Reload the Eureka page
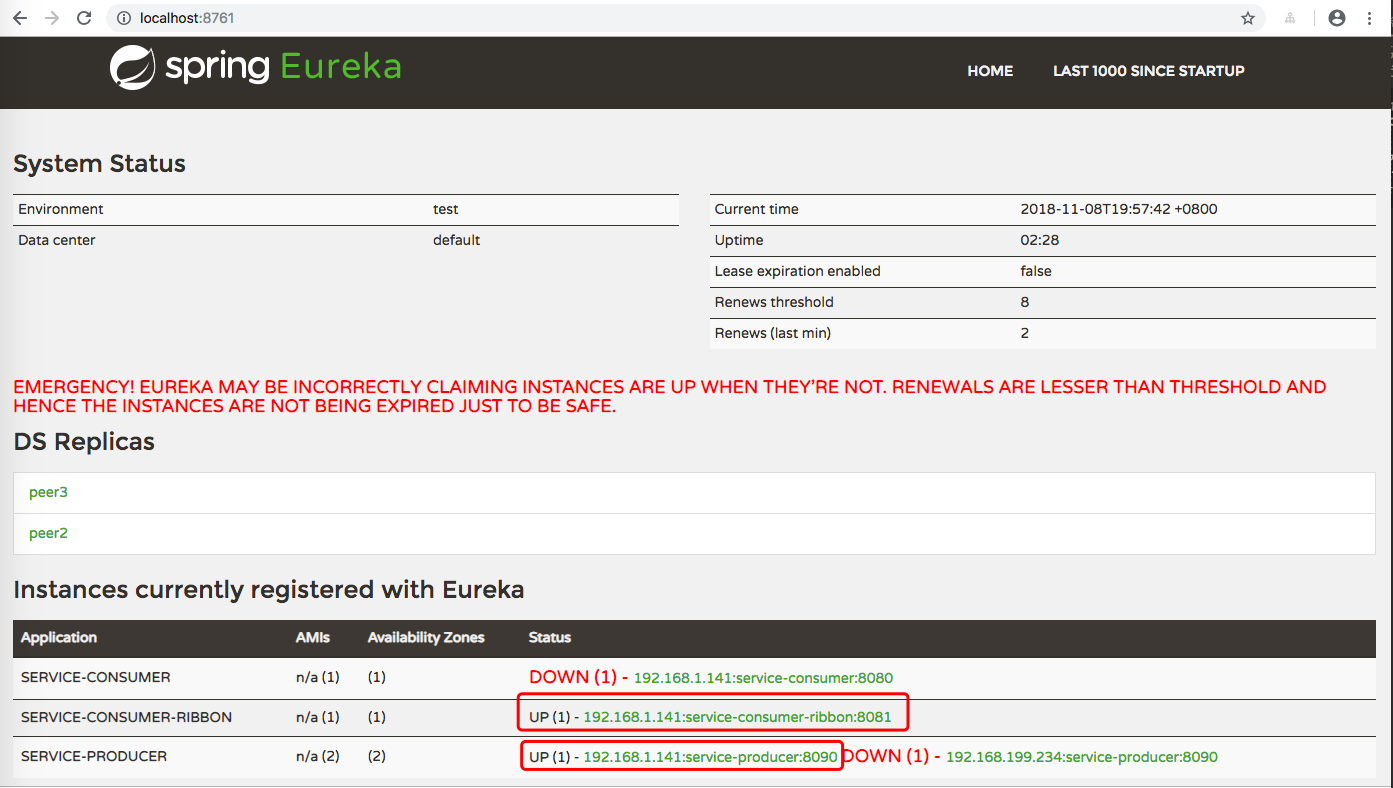 pyautogui.click(x=85, y=18)
